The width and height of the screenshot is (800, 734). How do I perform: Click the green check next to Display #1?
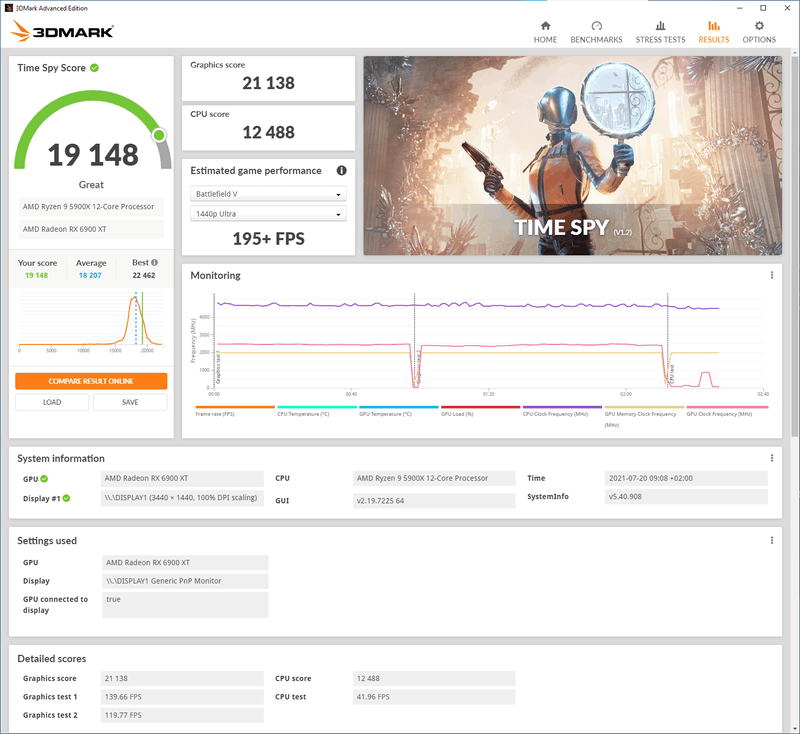point(66,498)
